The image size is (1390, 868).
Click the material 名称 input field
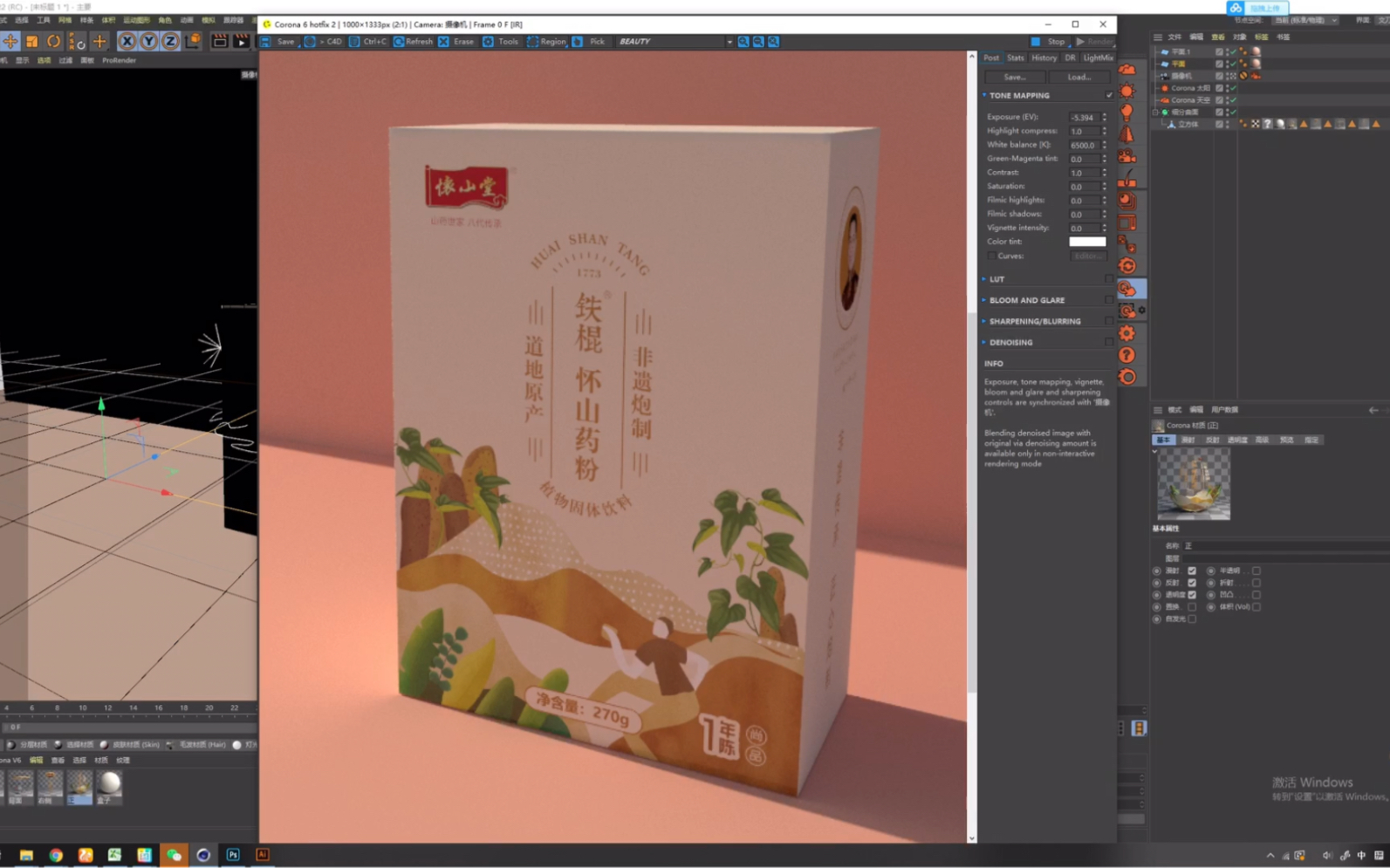(1285, 546)
